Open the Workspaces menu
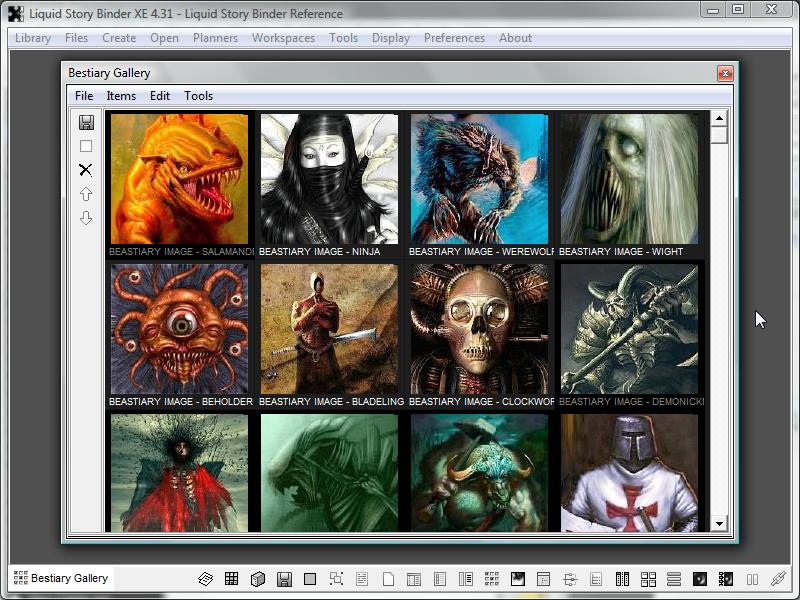The image size is (800, 600). [283, 38]
